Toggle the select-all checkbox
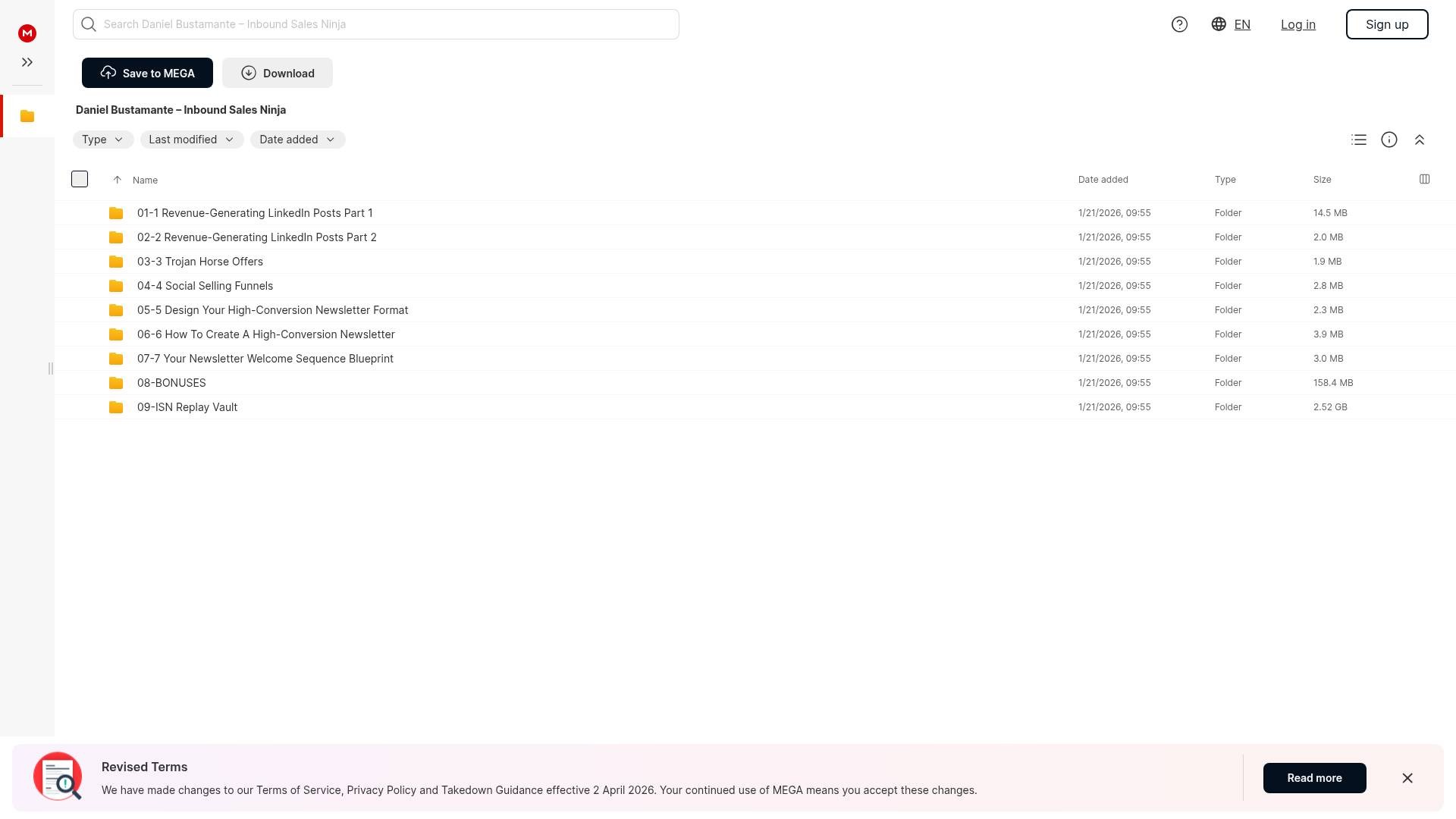This screenshot has width=1456, height=819. point(80,179)
